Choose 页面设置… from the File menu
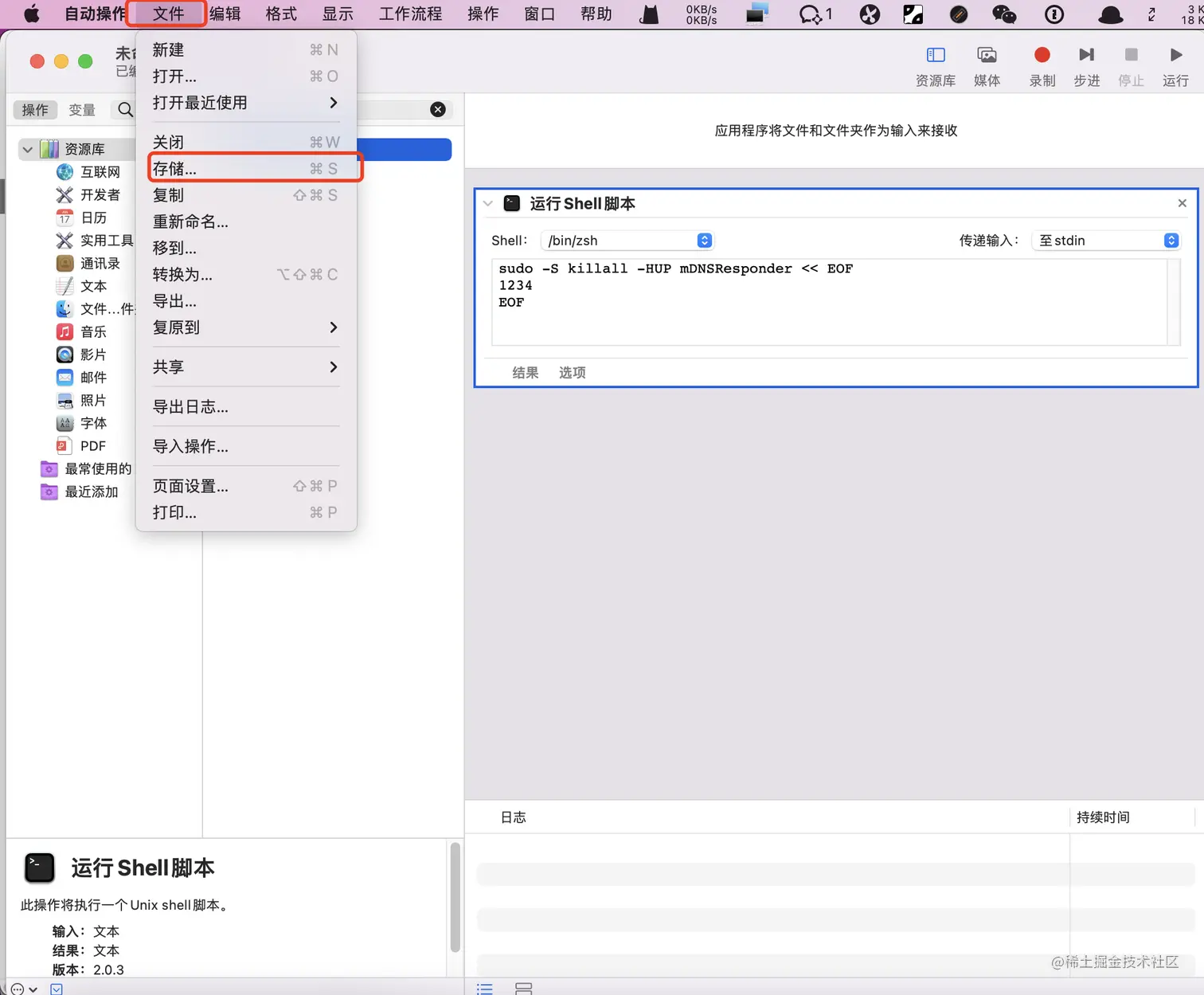 click(246, 486)
